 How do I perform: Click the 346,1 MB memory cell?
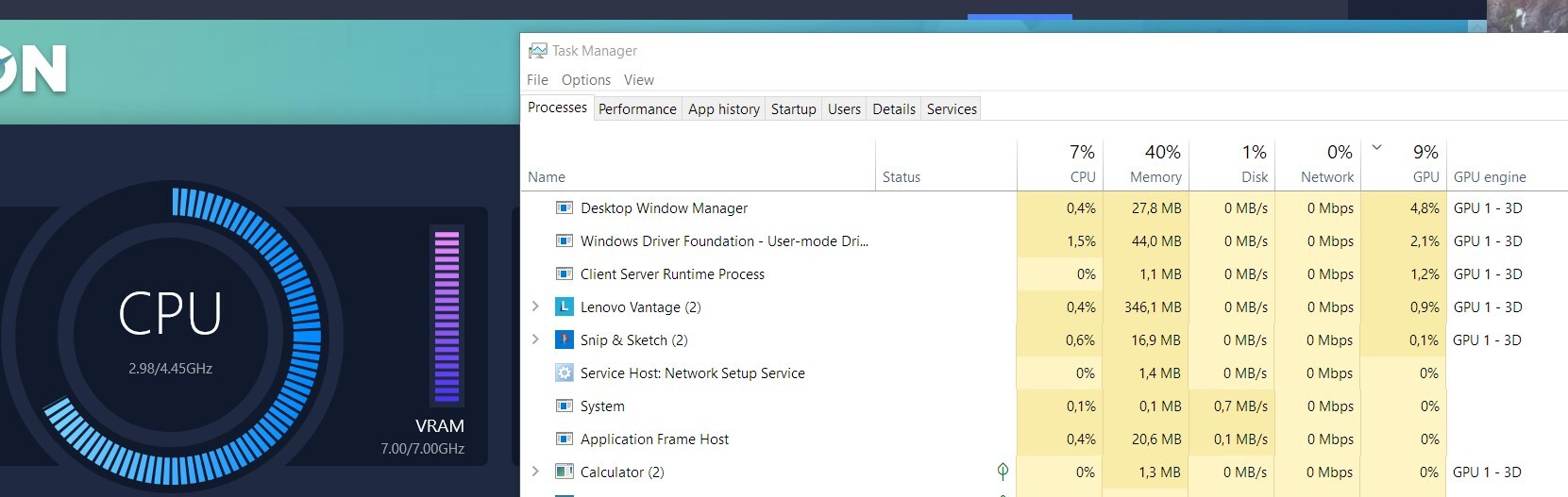[1145, 306]
